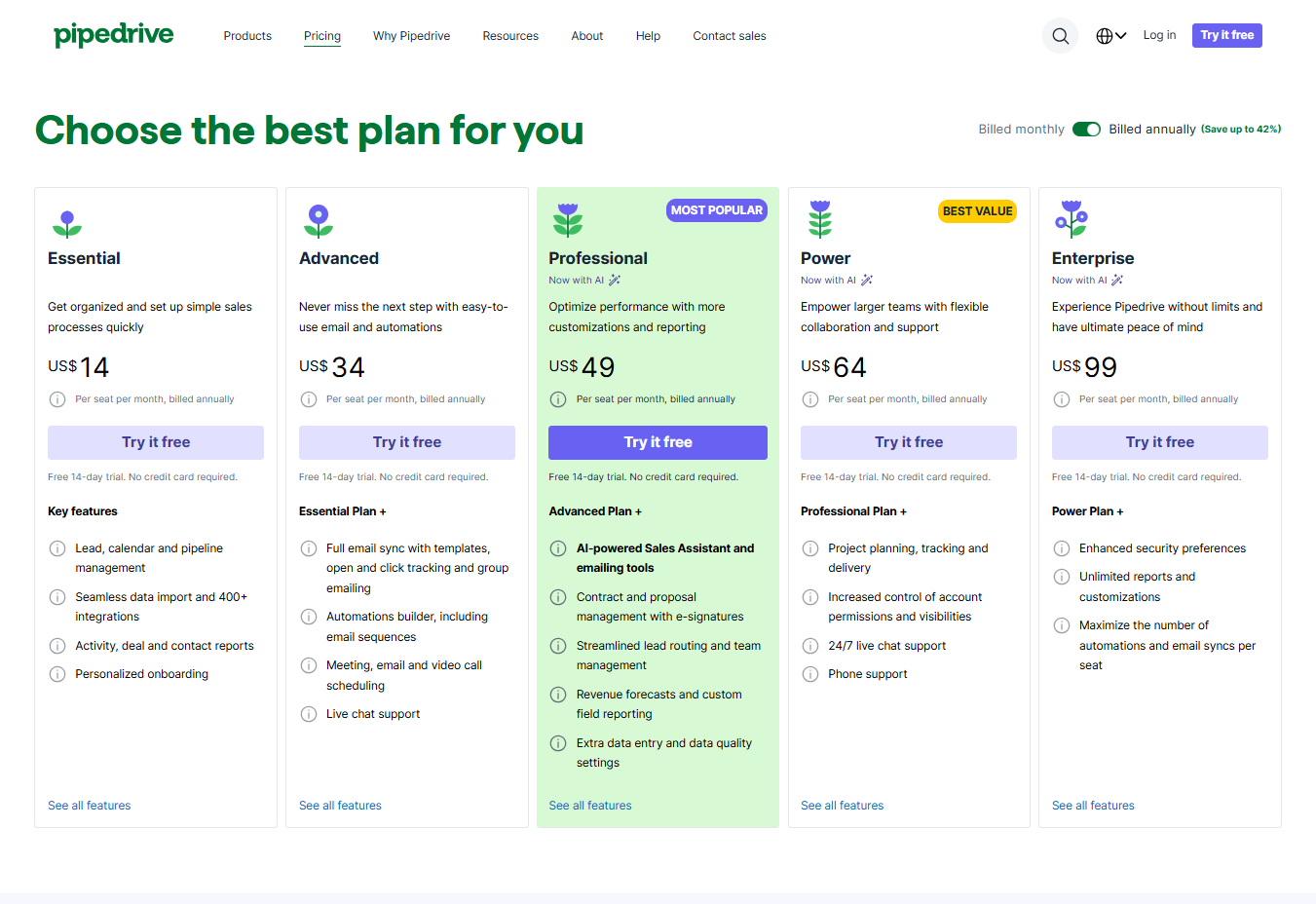Click header Try it free button

click(x=1227, y=35)
